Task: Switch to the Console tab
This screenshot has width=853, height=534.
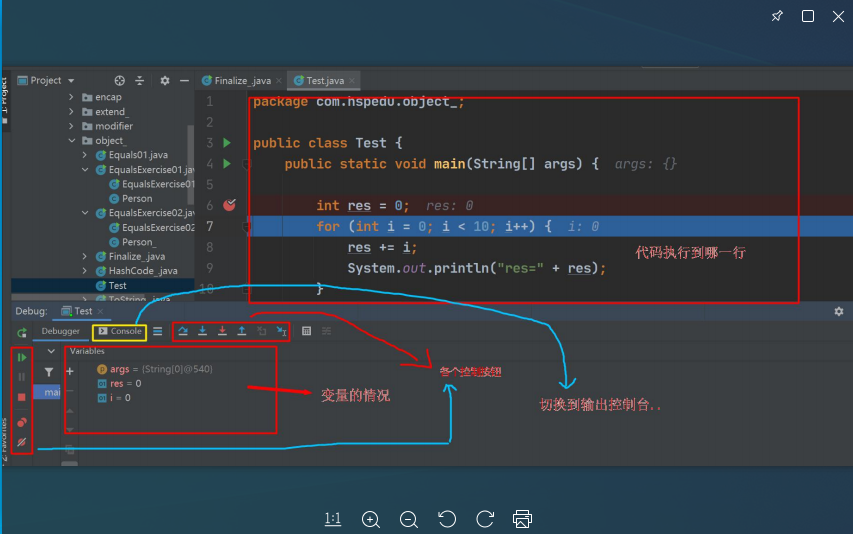Action: click(120, 331)
